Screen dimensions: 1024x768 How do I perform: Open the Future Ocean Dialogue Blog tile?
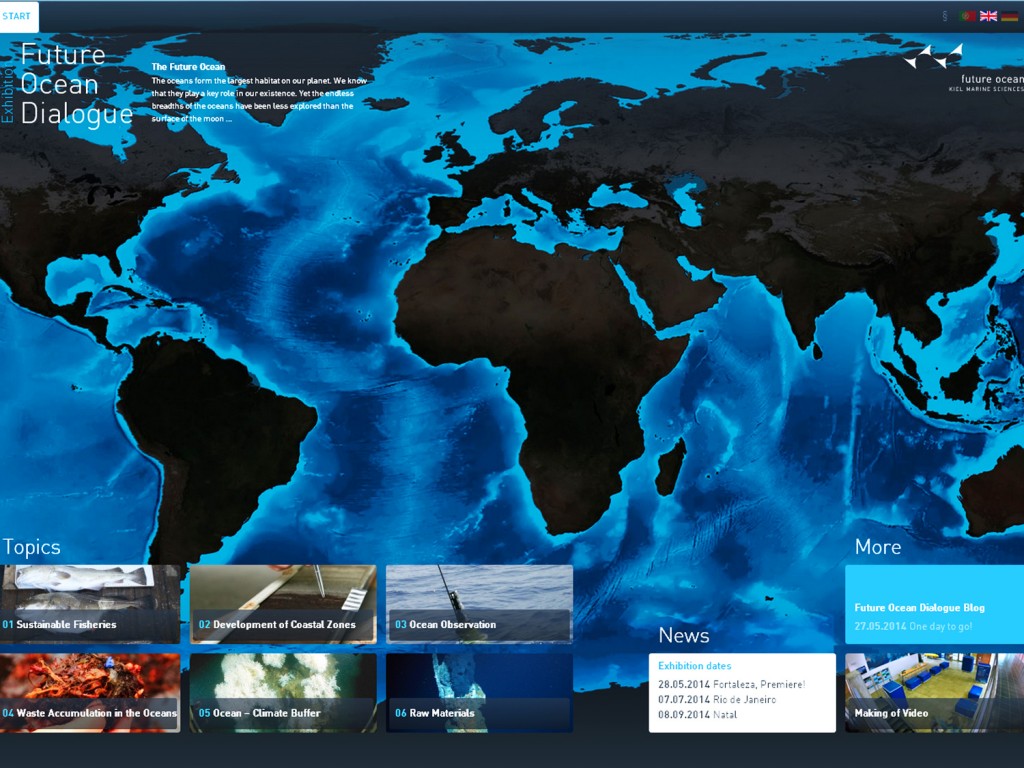point(935,604)
